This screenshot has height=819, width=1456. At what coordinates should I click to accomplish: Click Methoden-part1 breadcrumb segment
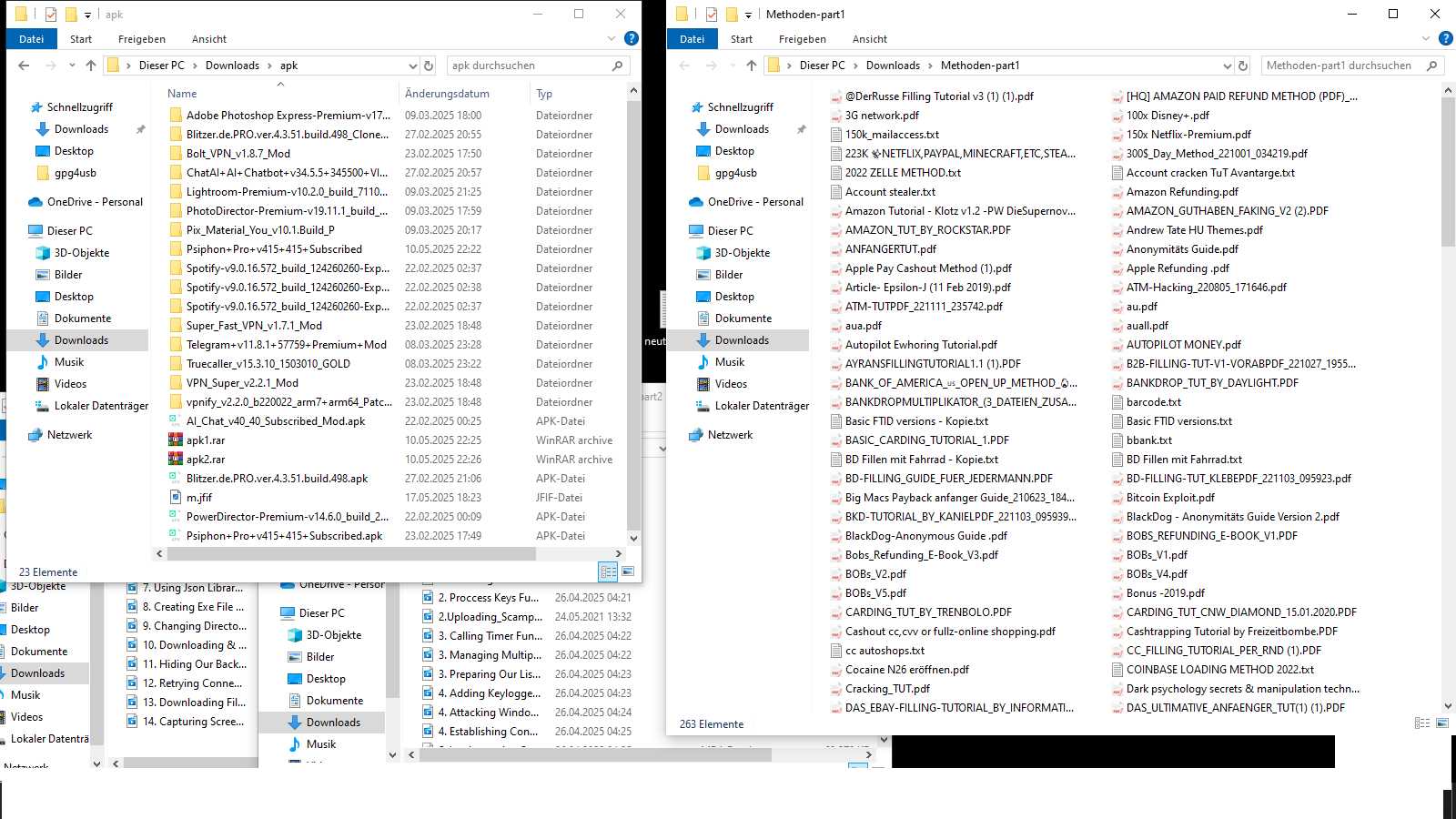pyautogui.click(x=980, y=66)
